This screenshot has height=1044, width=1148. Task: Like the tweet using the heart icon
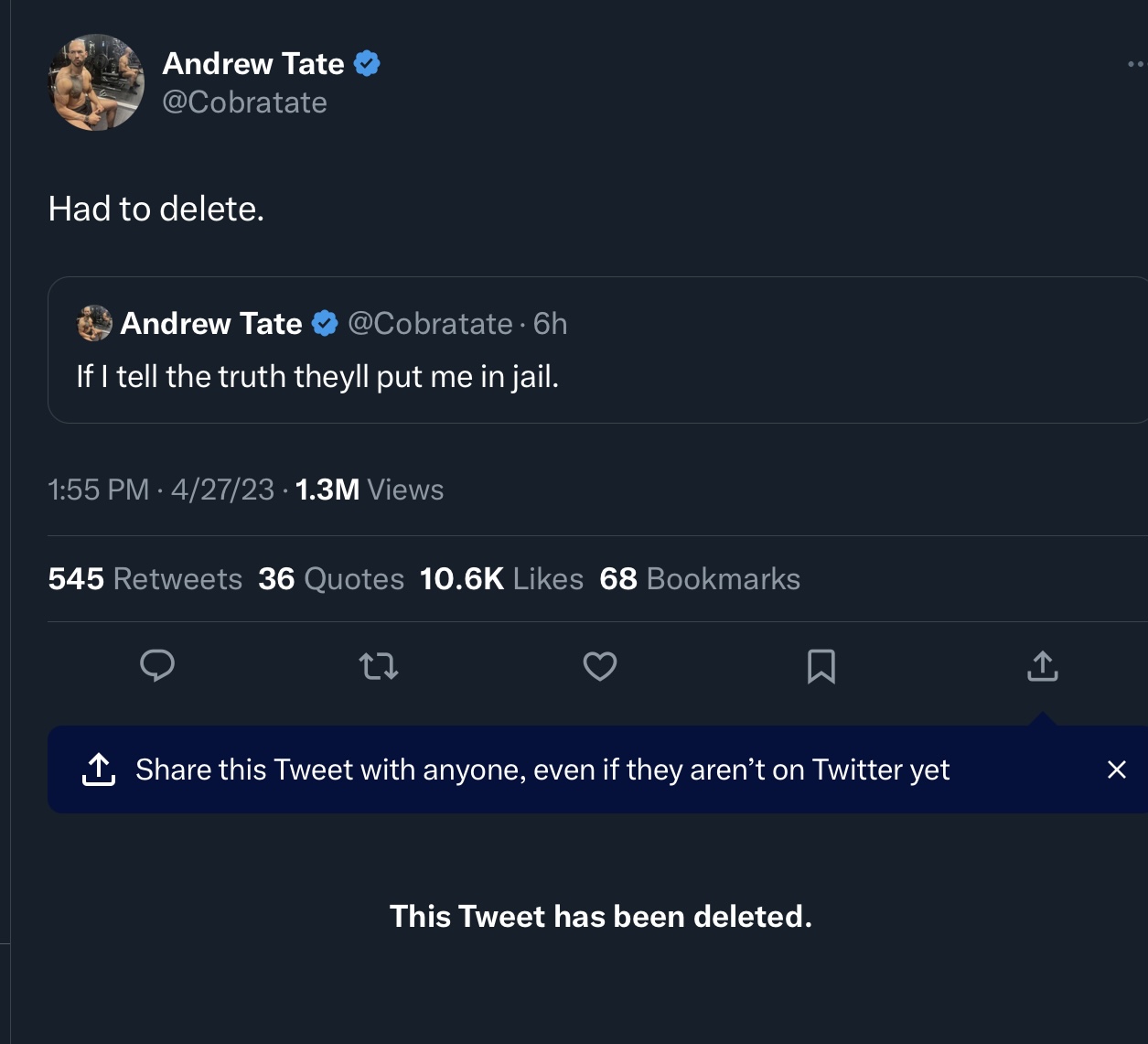599,666
